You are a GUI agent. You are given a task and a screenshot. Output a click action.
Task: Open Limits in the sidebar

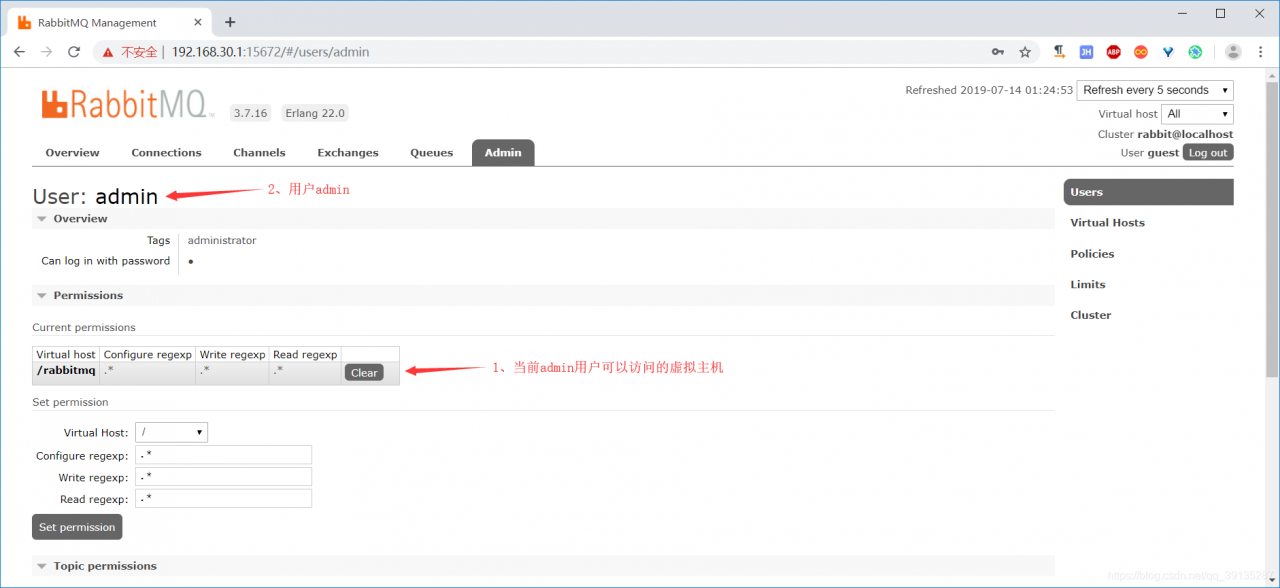[1088, 285]
